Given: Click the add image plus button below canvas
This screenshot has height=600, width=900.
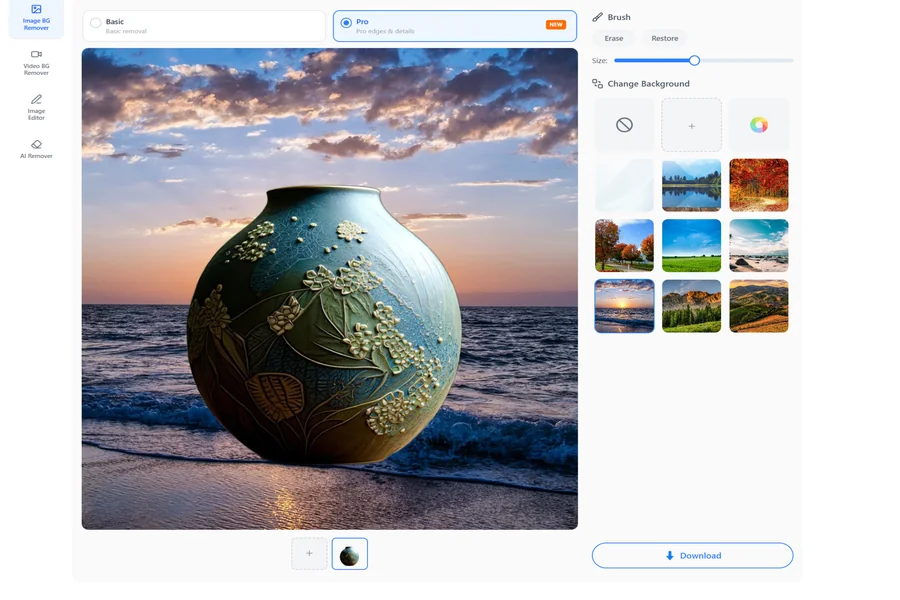Looking at the screenshot, I should click(309, 553).
